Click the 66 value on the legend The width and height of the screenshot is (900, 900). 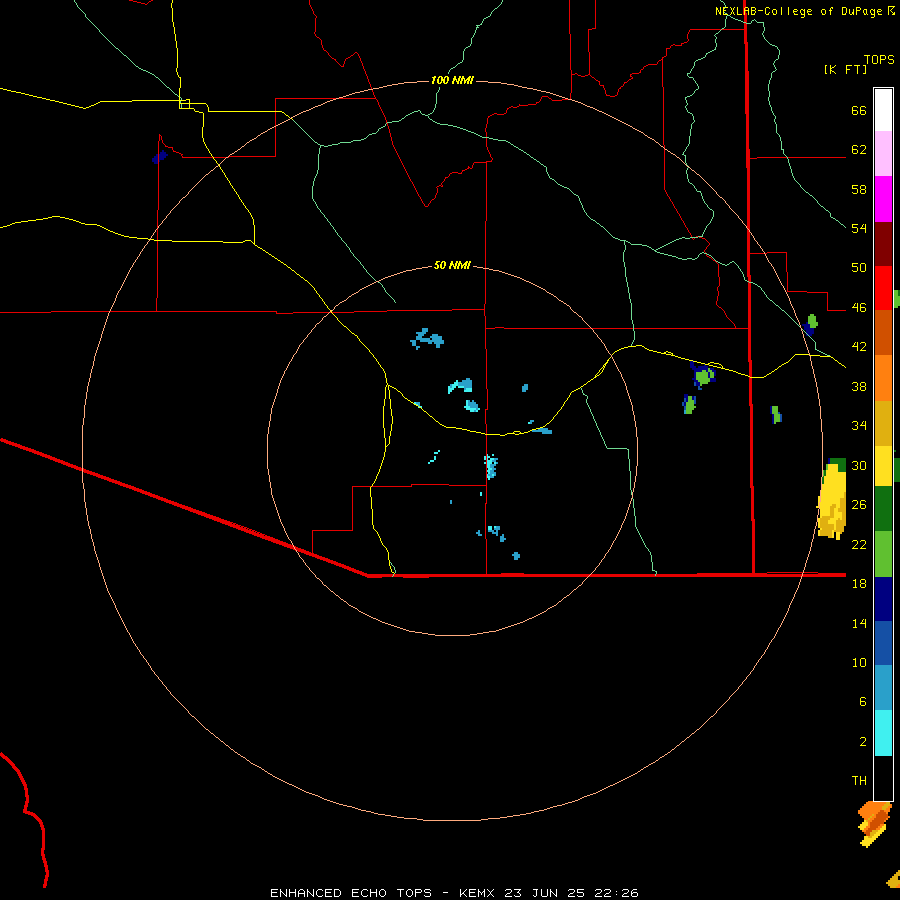[859, 110]
